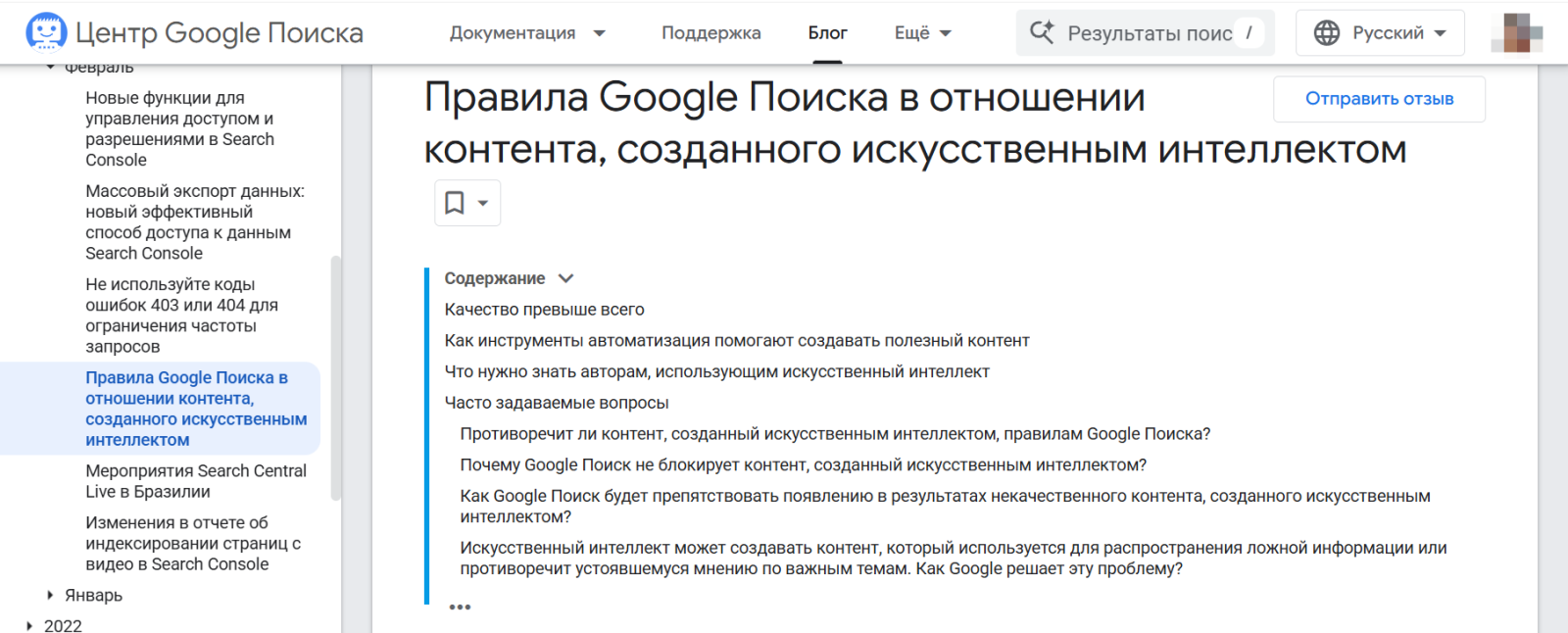The height and width of the screenshot is (633, 1568).
Task: Click the Содержание heading
Action: click(x=494, y=278)
